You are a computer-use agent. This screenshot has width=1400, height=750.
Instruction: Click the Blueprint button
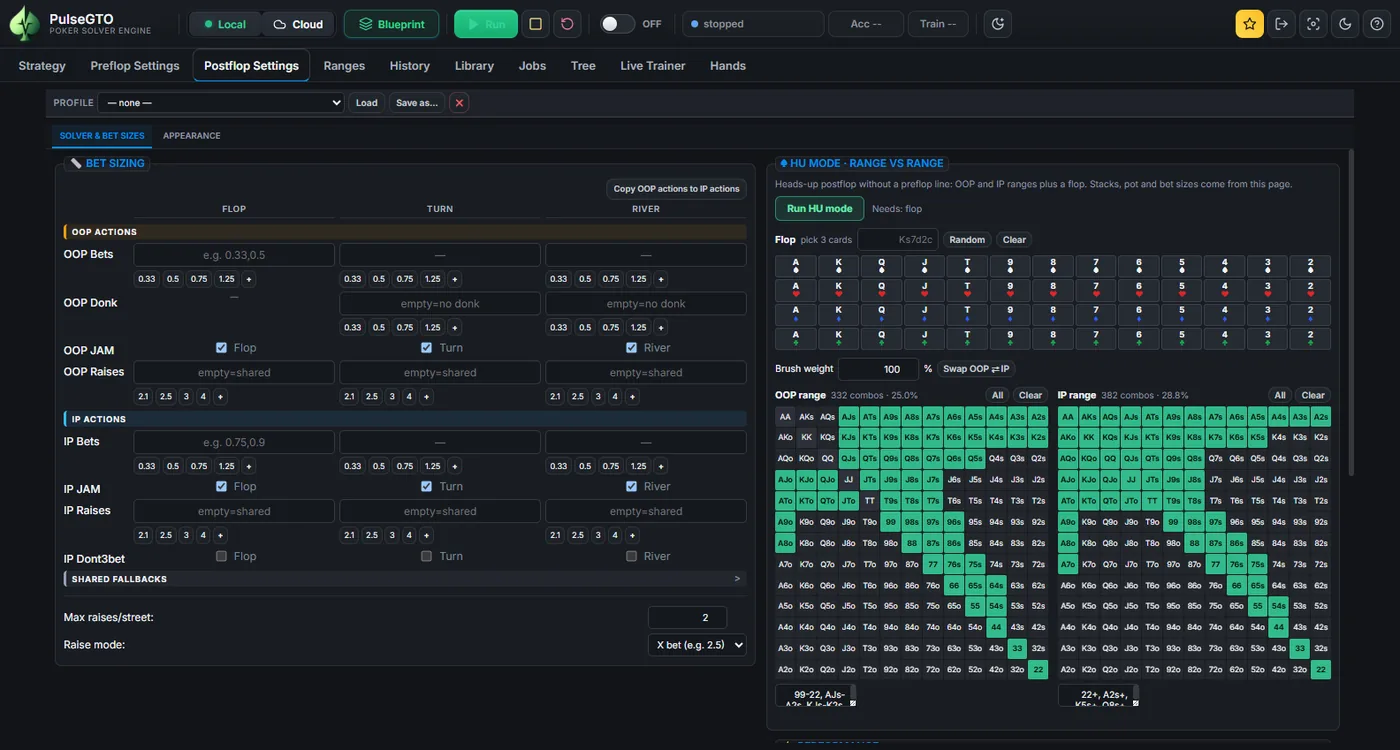pos(391,24)
